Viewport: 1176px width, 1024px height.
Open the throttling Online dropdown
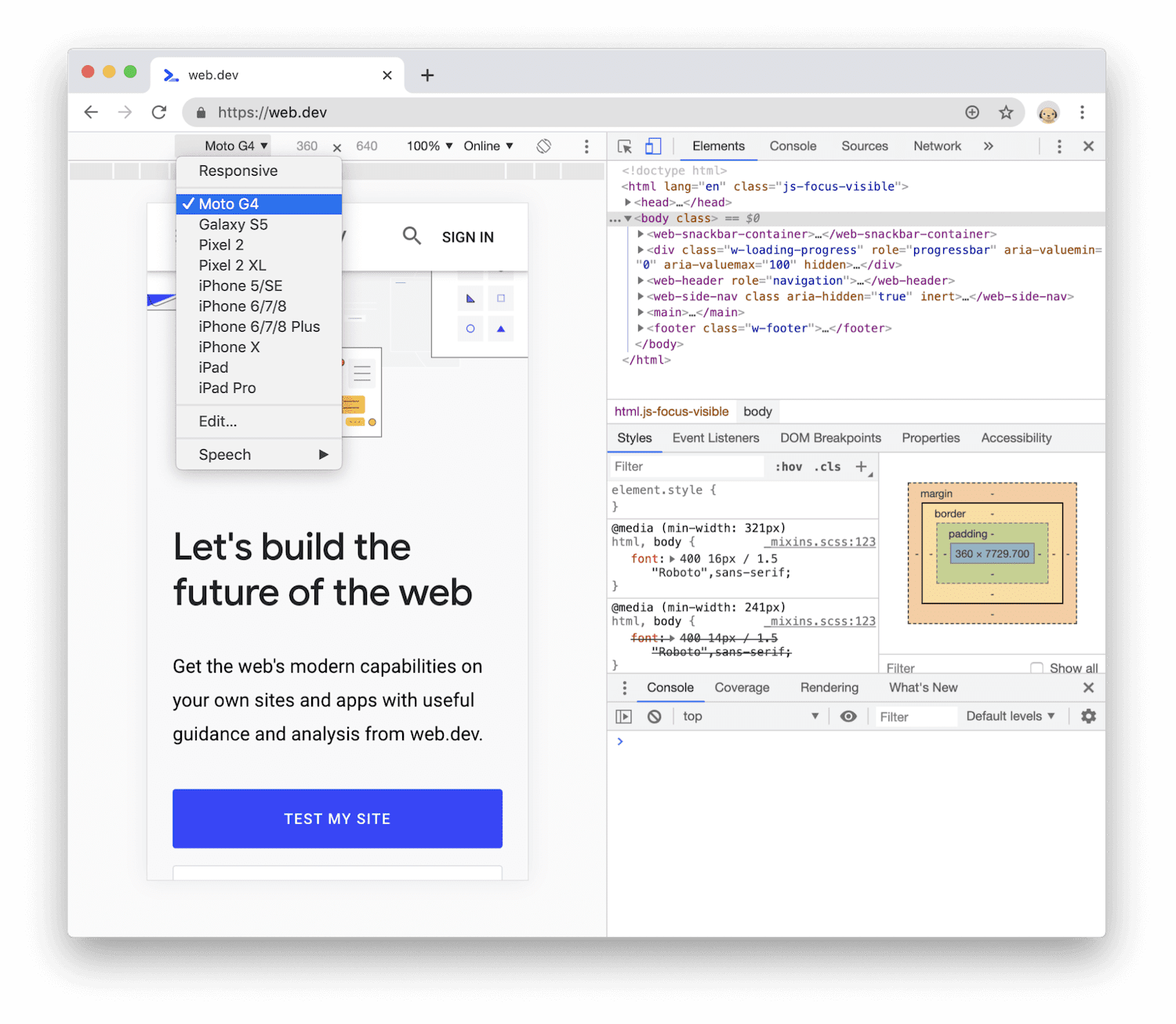(x=488, y=146)
